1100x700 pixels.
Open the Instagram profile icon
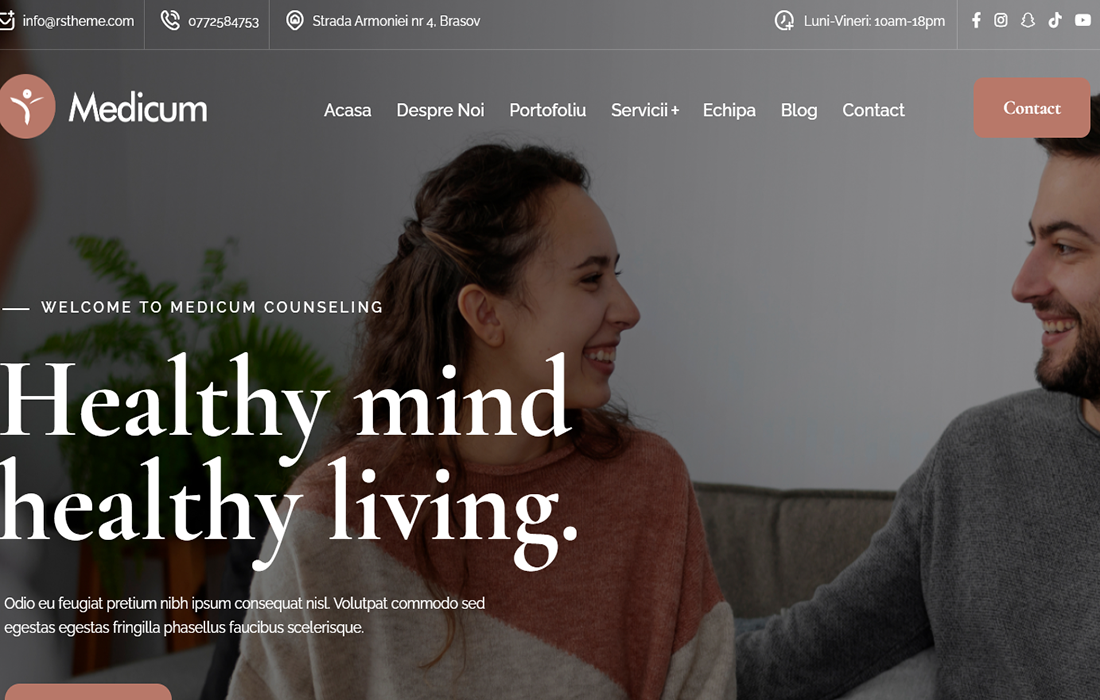[1001, 20]
